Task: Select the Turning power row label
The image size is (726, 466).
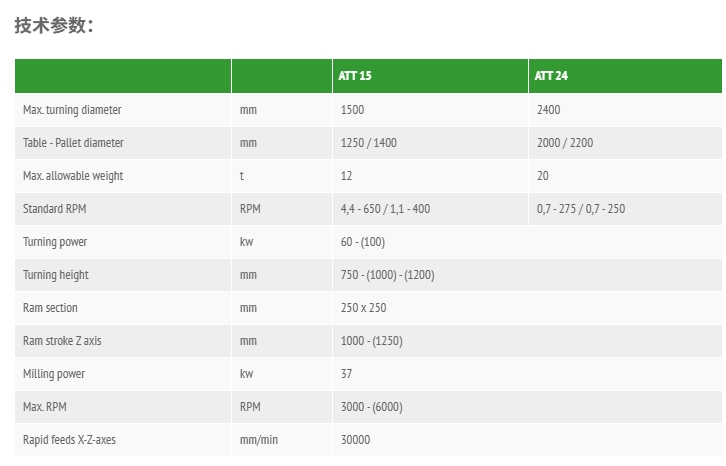Action: coord(55,242)
